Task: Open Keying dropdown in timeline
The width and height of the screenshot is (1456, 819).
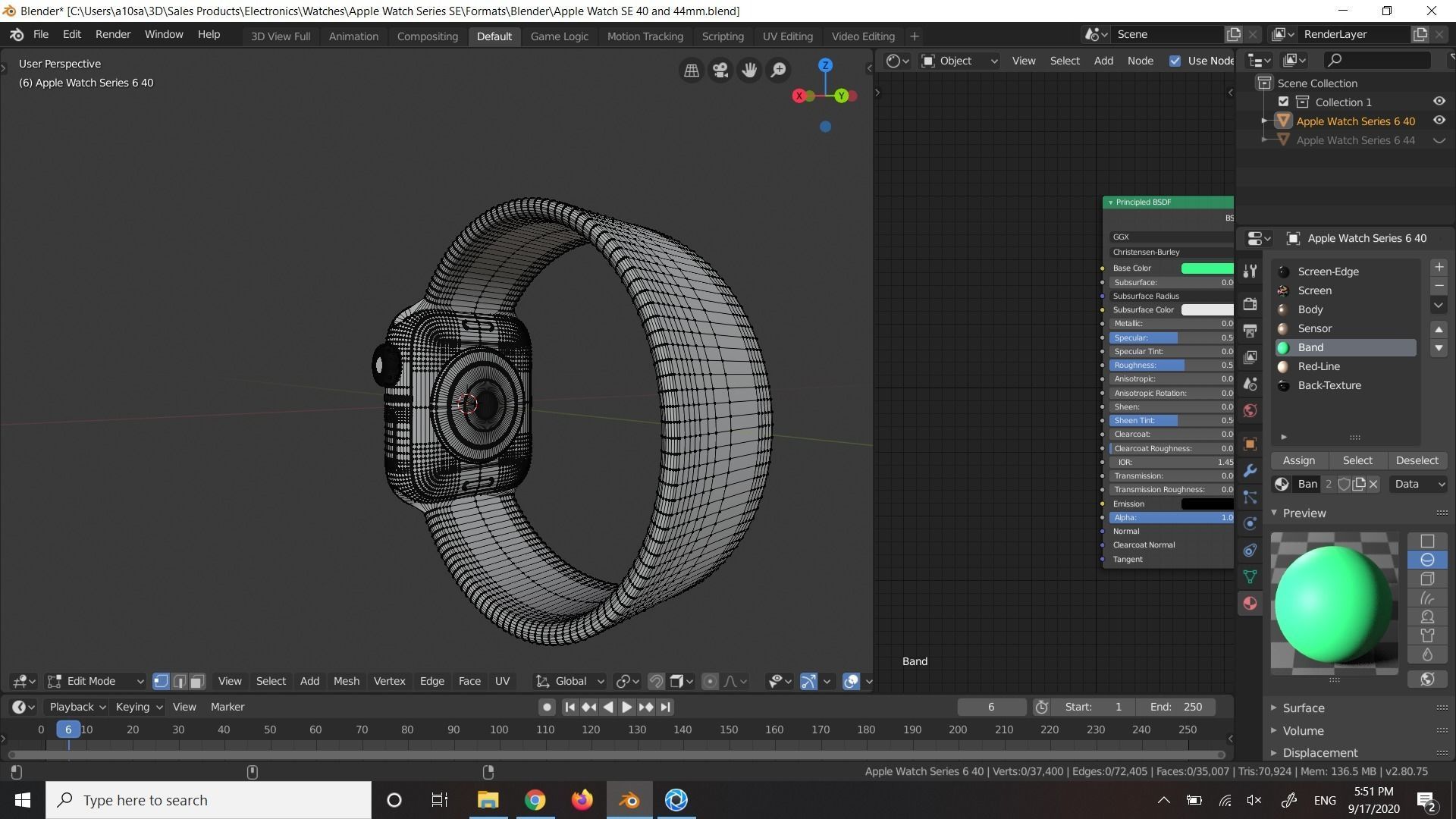Action: point(139,707)
